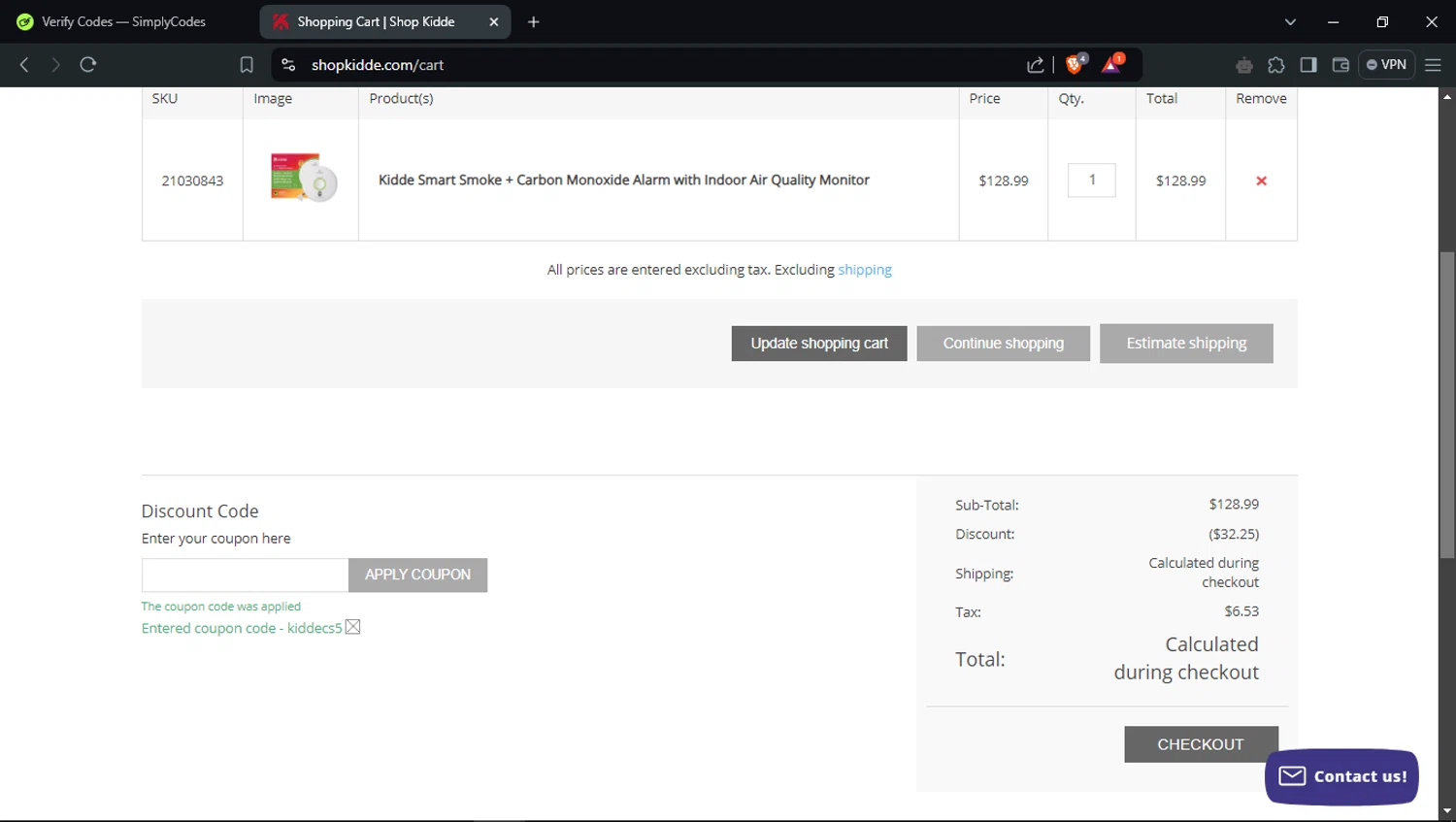Viewport: 1456px width, 822px height.
Task: Click the Estimate shipping button
Action: coord(1186,344)
